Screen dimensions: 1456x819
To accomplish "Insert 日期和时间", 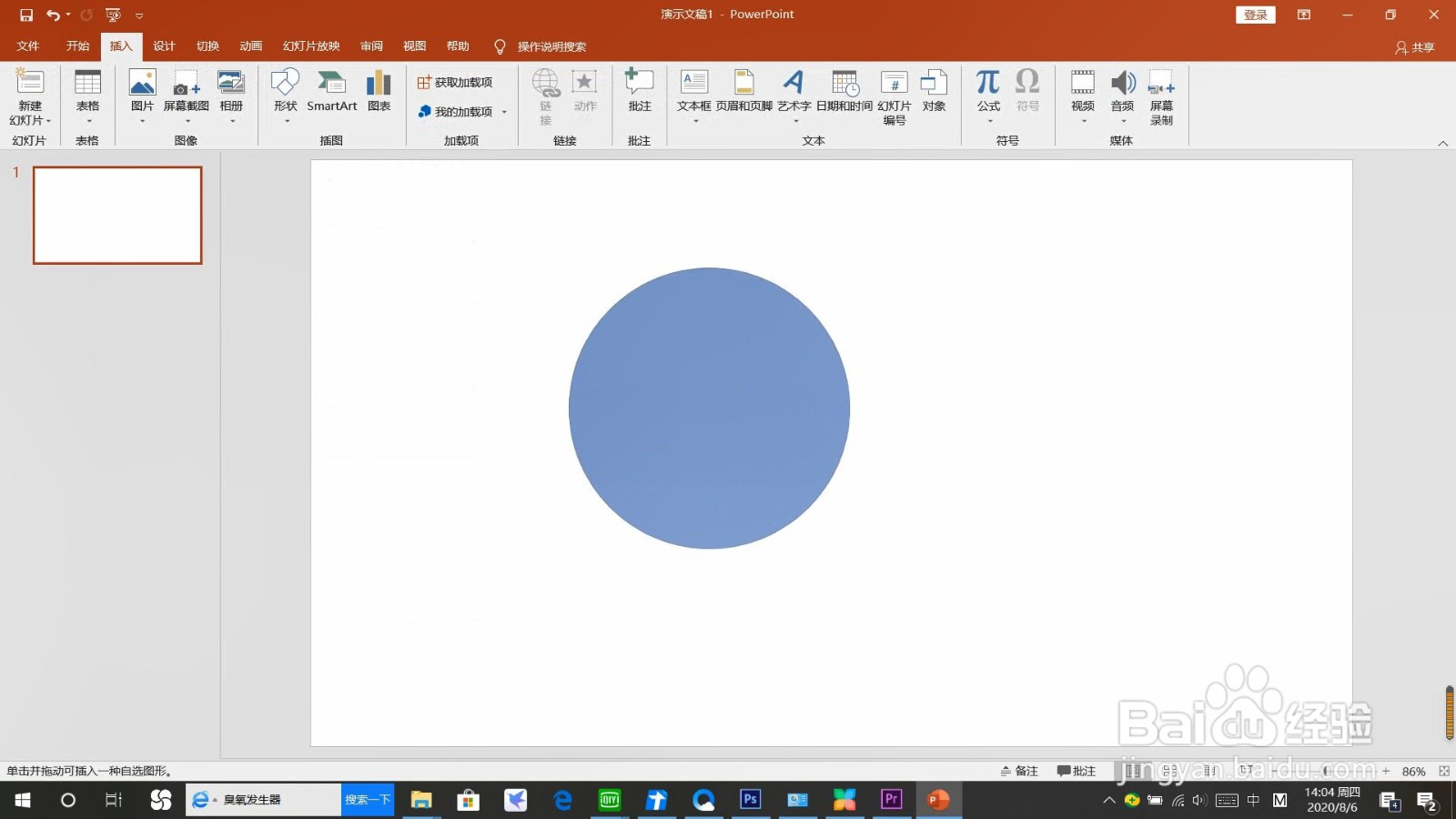I will pos(844,91).
